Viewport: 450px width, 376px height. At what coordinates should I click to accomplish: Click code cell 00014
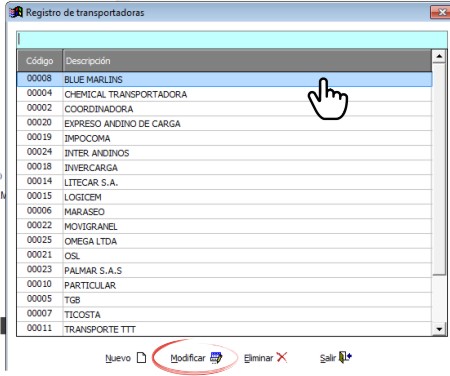pyautogui.click(x=39, y=181)
